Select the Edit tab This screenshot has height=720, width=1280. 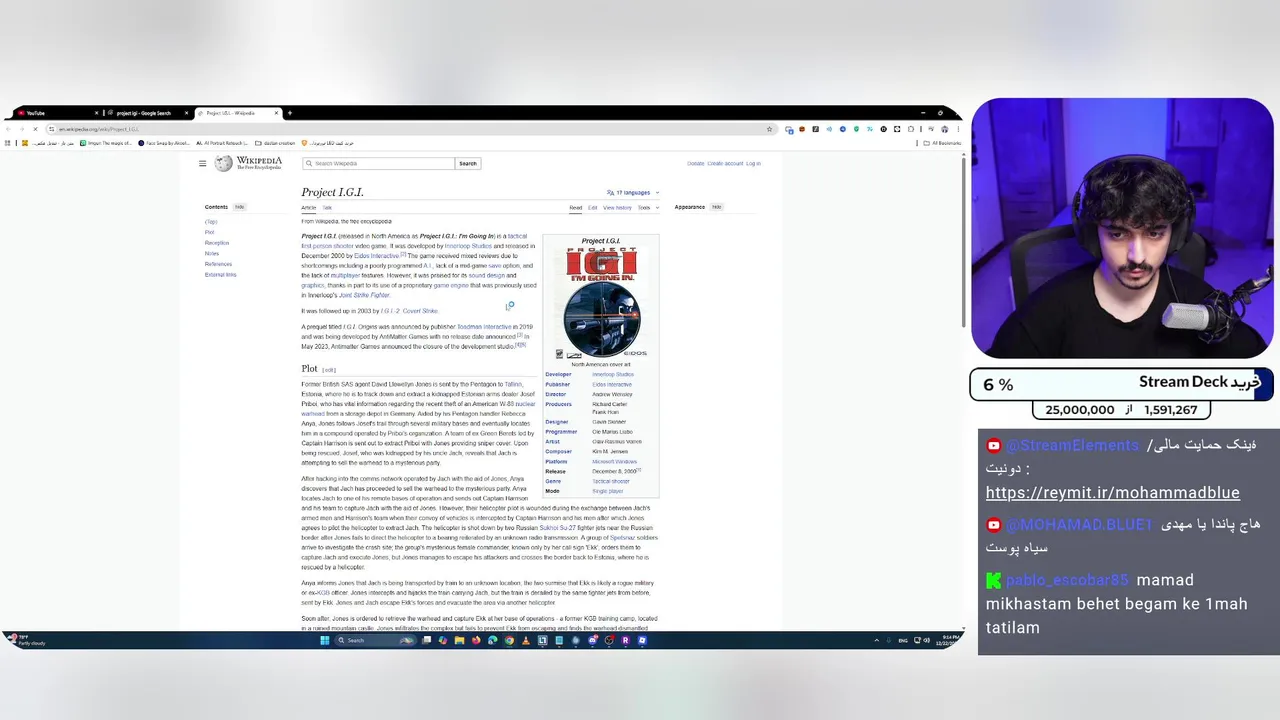click(x=592, y=207)
